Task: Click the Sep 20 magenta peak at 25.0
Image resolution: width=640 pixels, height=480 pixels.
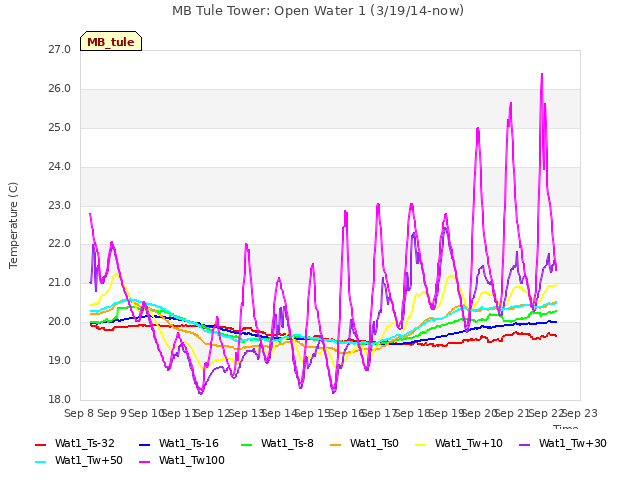Action: pos(478,129)
